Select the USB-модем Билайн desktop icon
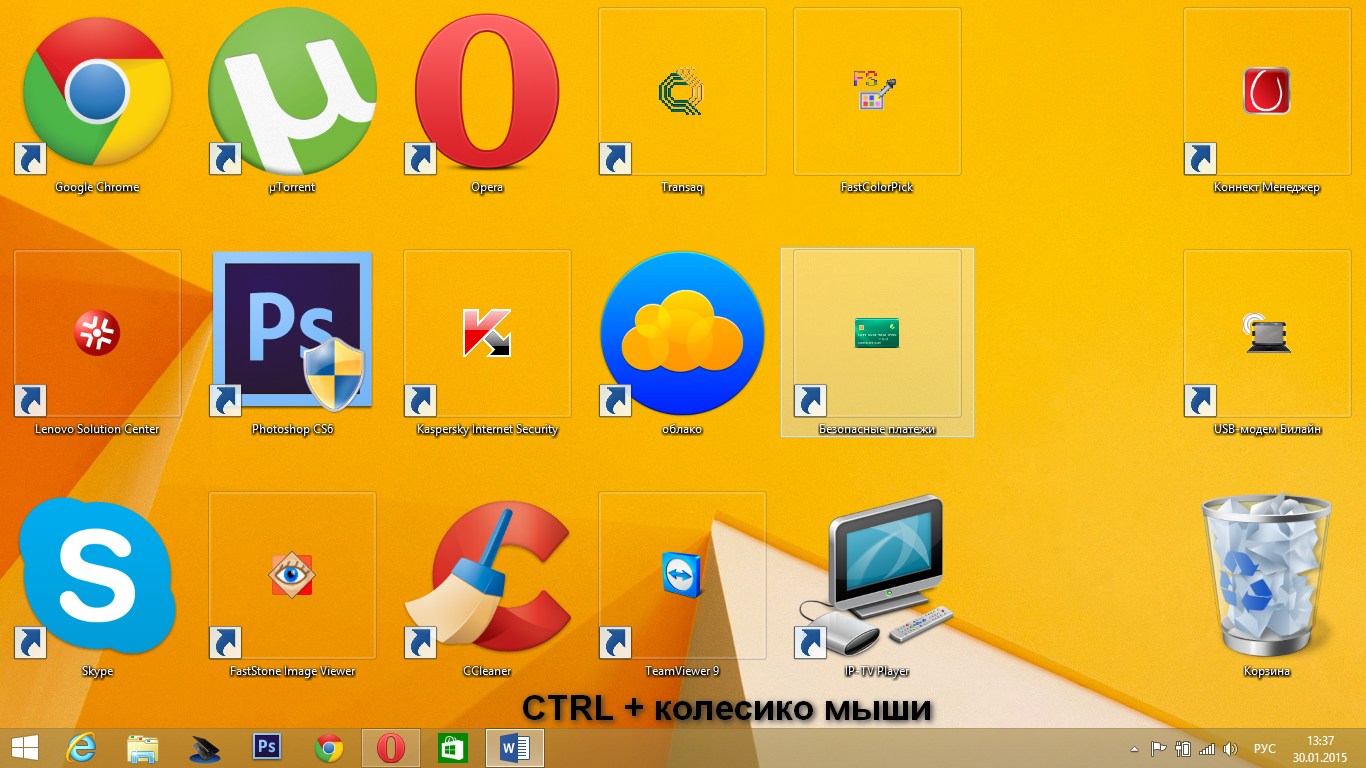The image size is (1366, 768). pyautogui.click(x=1267, y=333)
